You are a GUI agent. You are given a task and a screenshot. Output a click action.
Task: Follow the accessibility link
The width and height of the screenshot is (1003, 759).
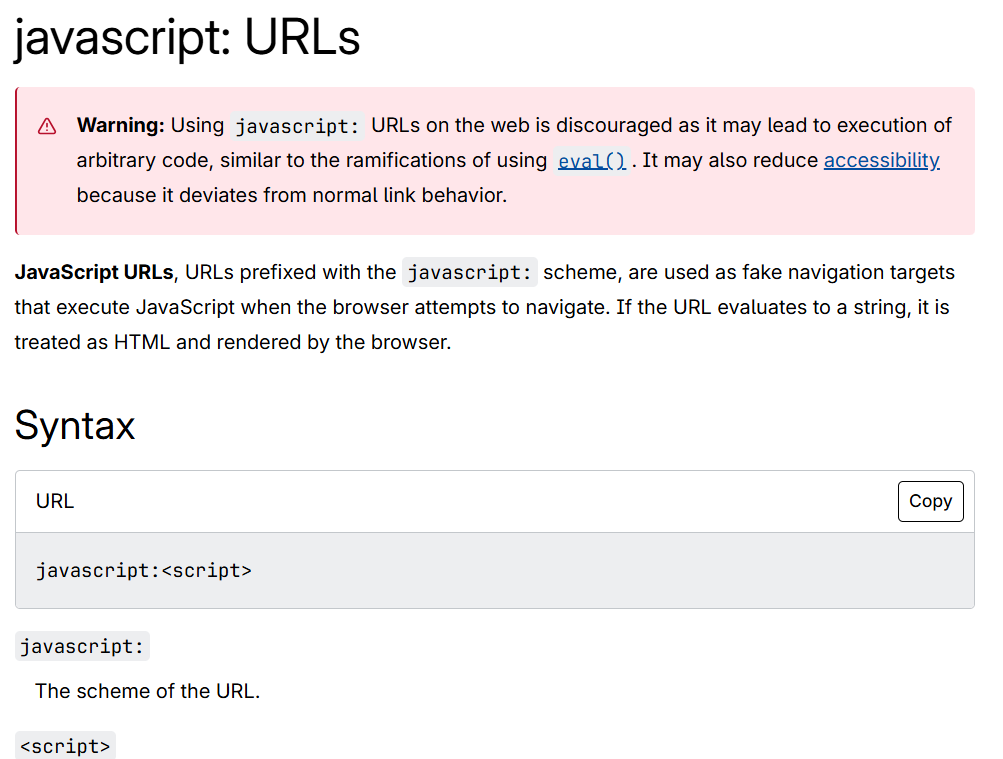pyautogui.click(x=881, y=160)
